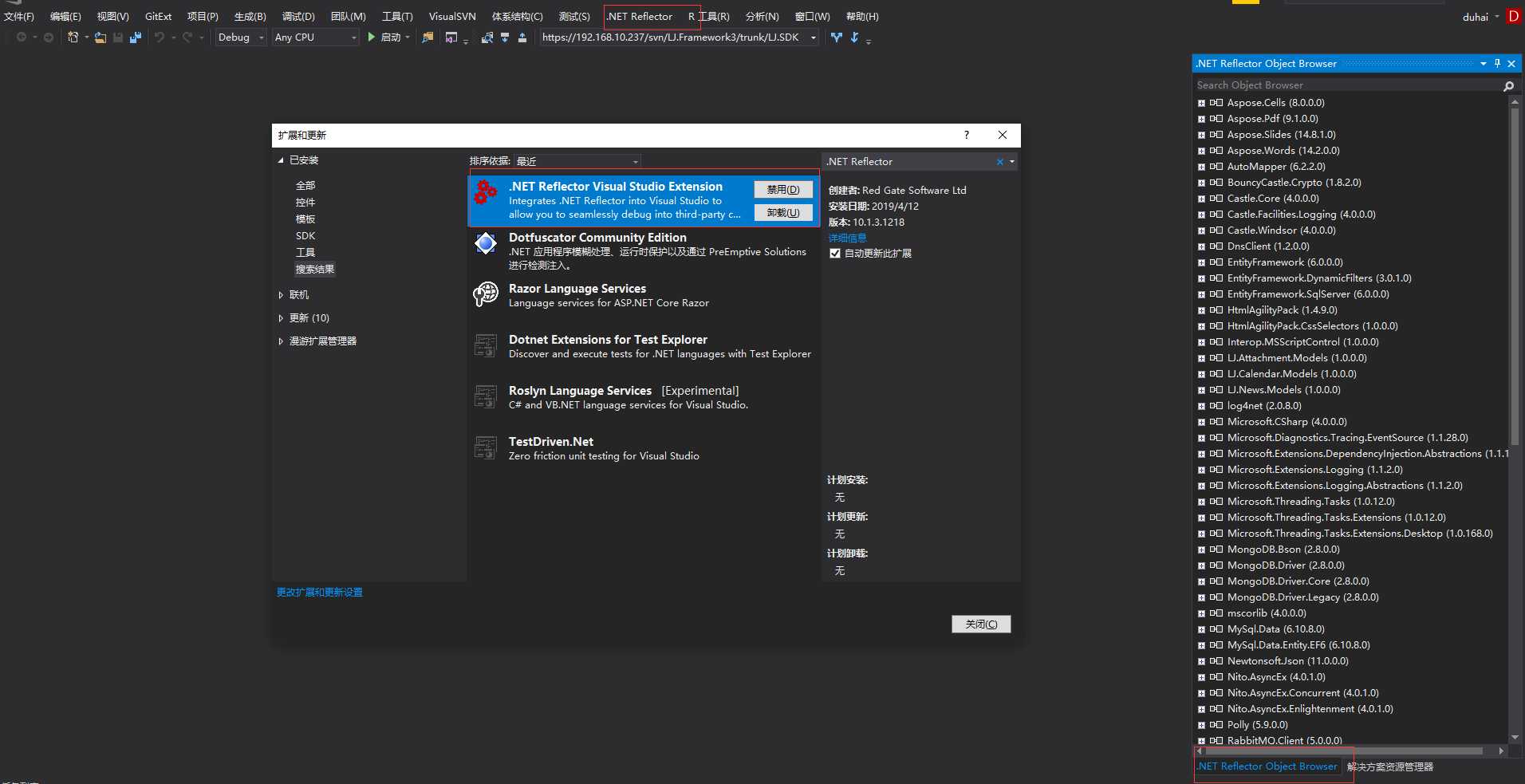Click the VisualSVN branch icon after the URL

(x=836, y=37)
